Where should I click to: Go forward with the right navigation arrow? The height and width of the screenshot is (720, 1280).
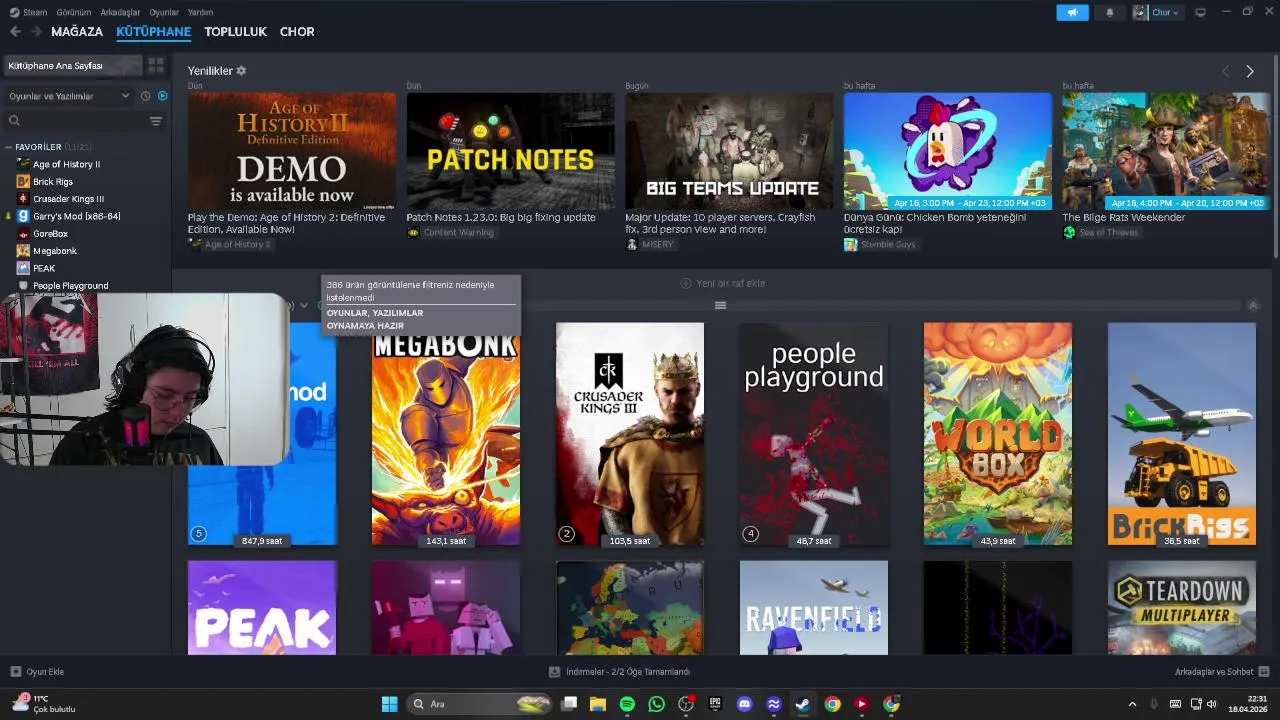click(36, 32)
